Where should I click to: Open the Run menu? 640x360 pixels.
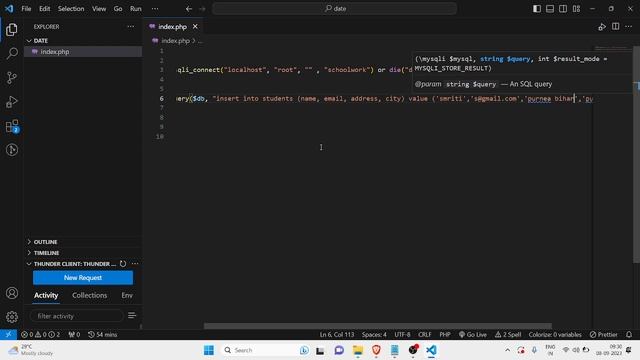pos(136,9)
